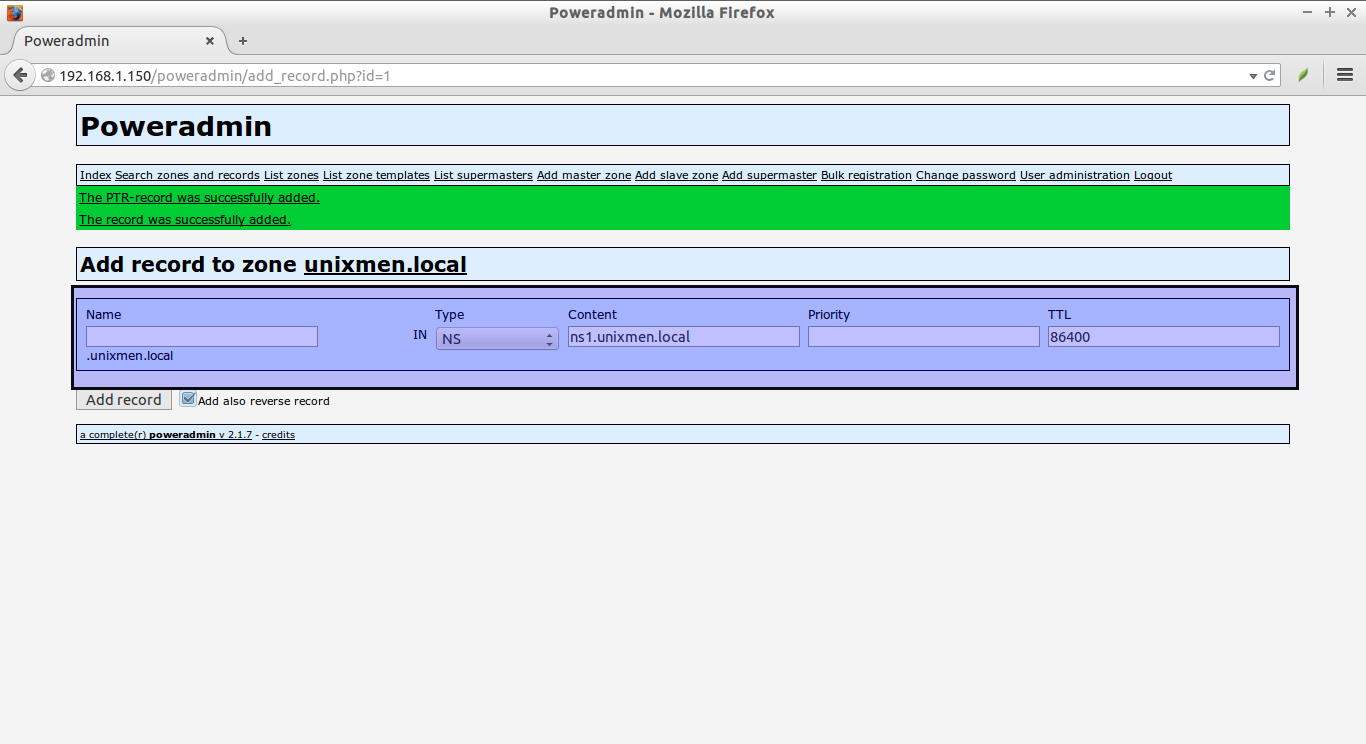Open the Firefox hamburger menu
1366x744 pixels.
1345,75
